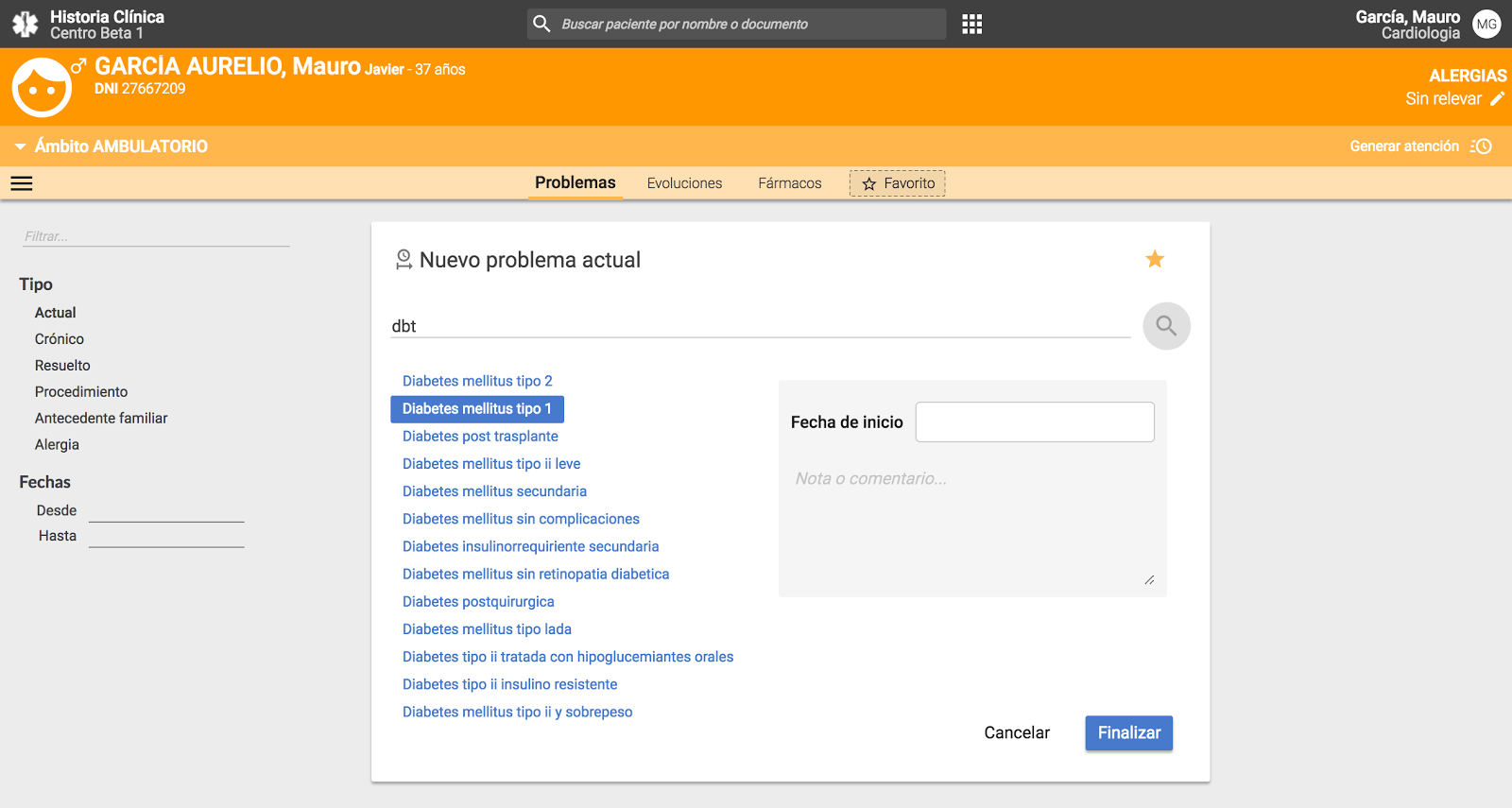Select Diabetes mellitus tipo ii y sobrepeso

click(517, 712)
